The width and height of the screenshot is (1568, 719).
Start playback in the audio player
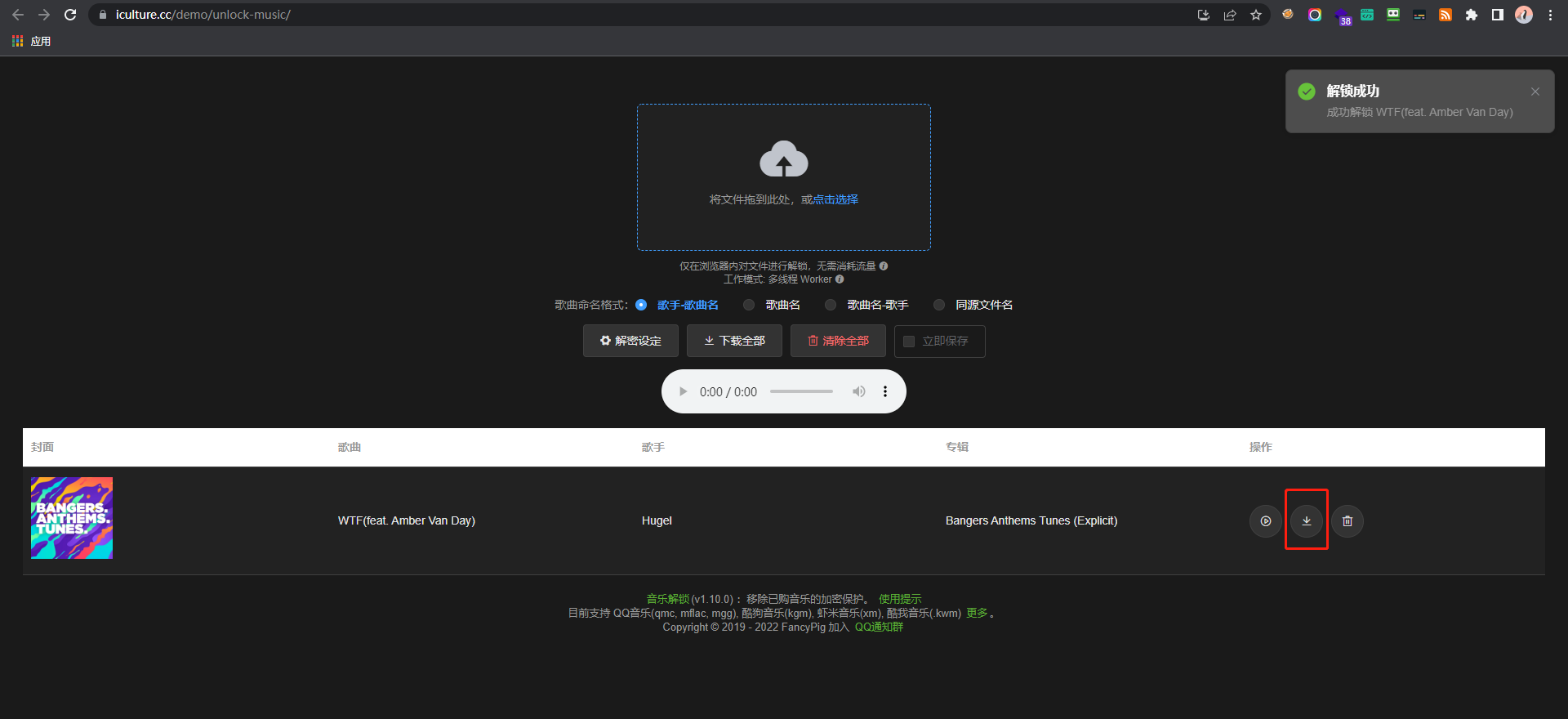click(x=684, y=391)
